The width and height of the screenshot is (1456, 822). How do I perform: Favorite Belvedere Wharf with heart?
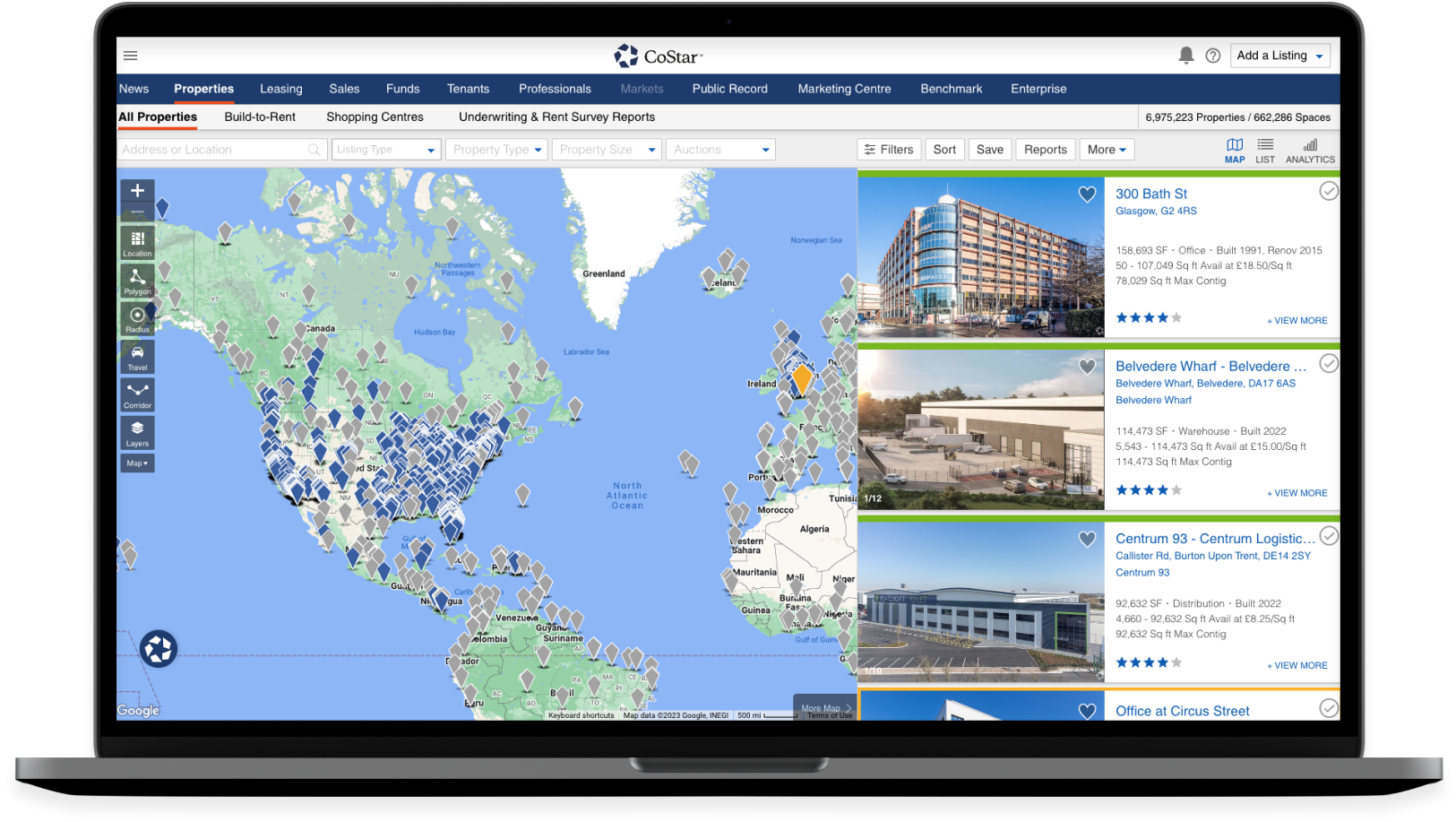pos(1087,367)
